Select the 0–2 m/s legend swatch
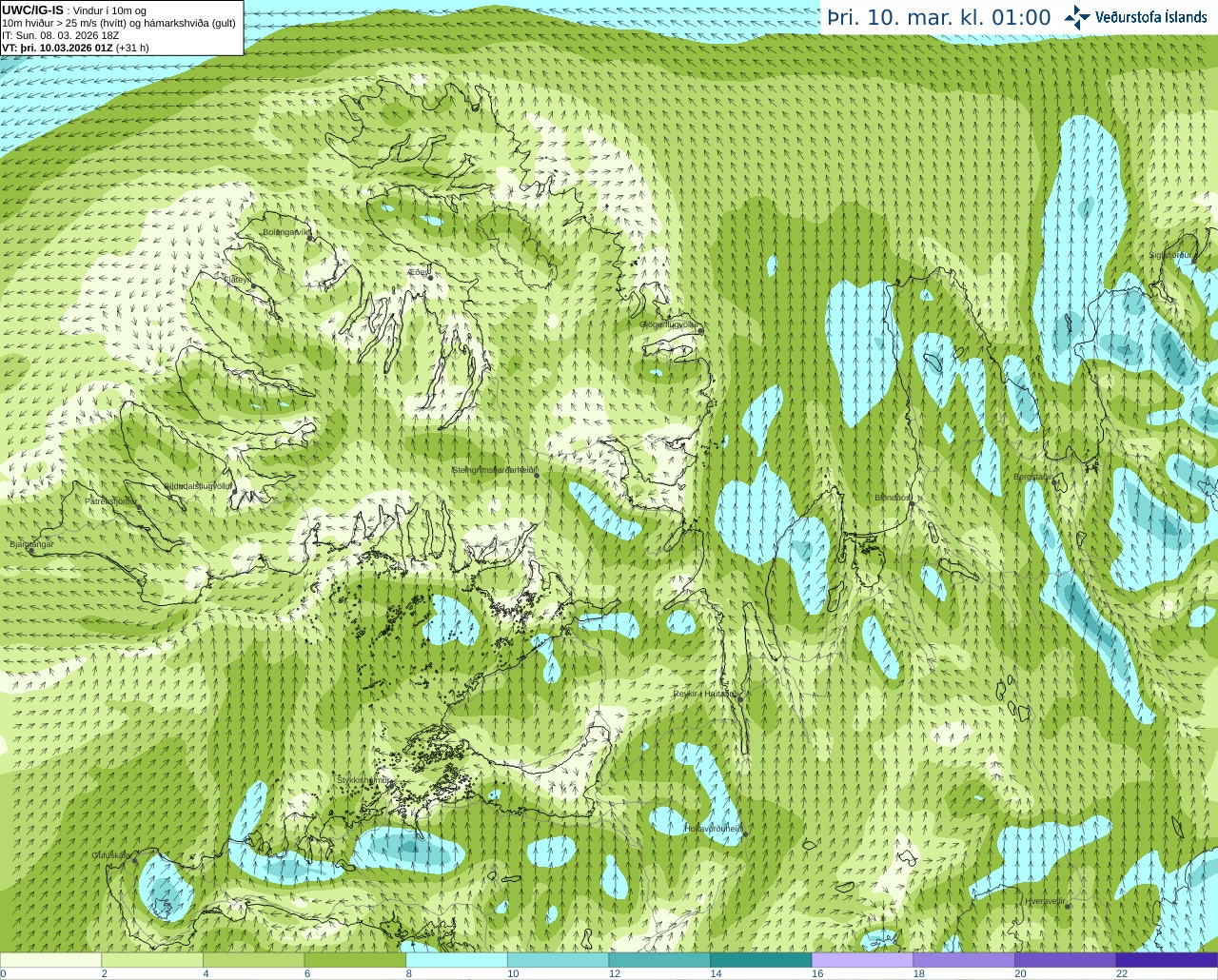Screen dimensions: 1218x980 click(50, 959)
